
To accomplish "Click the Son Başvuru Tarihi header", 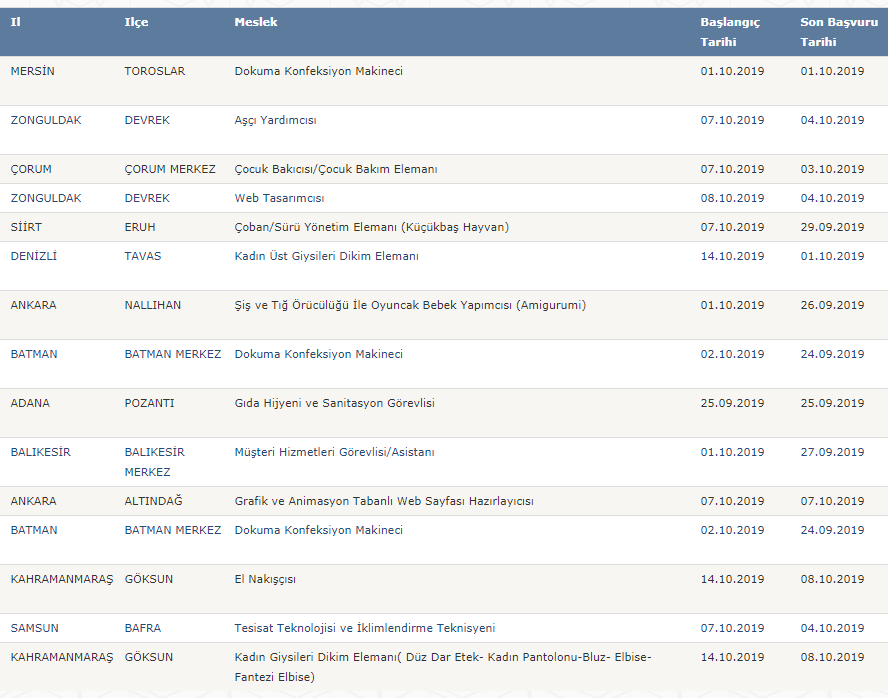I will point(839,32).
